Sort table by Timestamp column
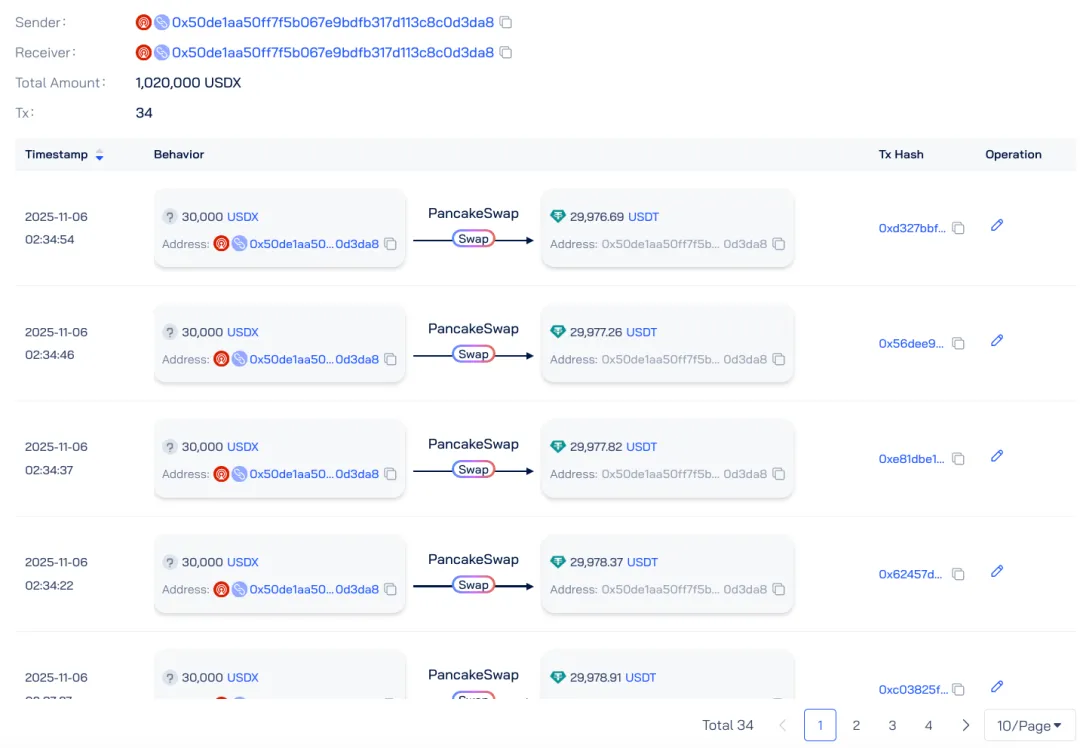Image resolution: width=1080 pixels, height=748 pixels. click(99, 155)
